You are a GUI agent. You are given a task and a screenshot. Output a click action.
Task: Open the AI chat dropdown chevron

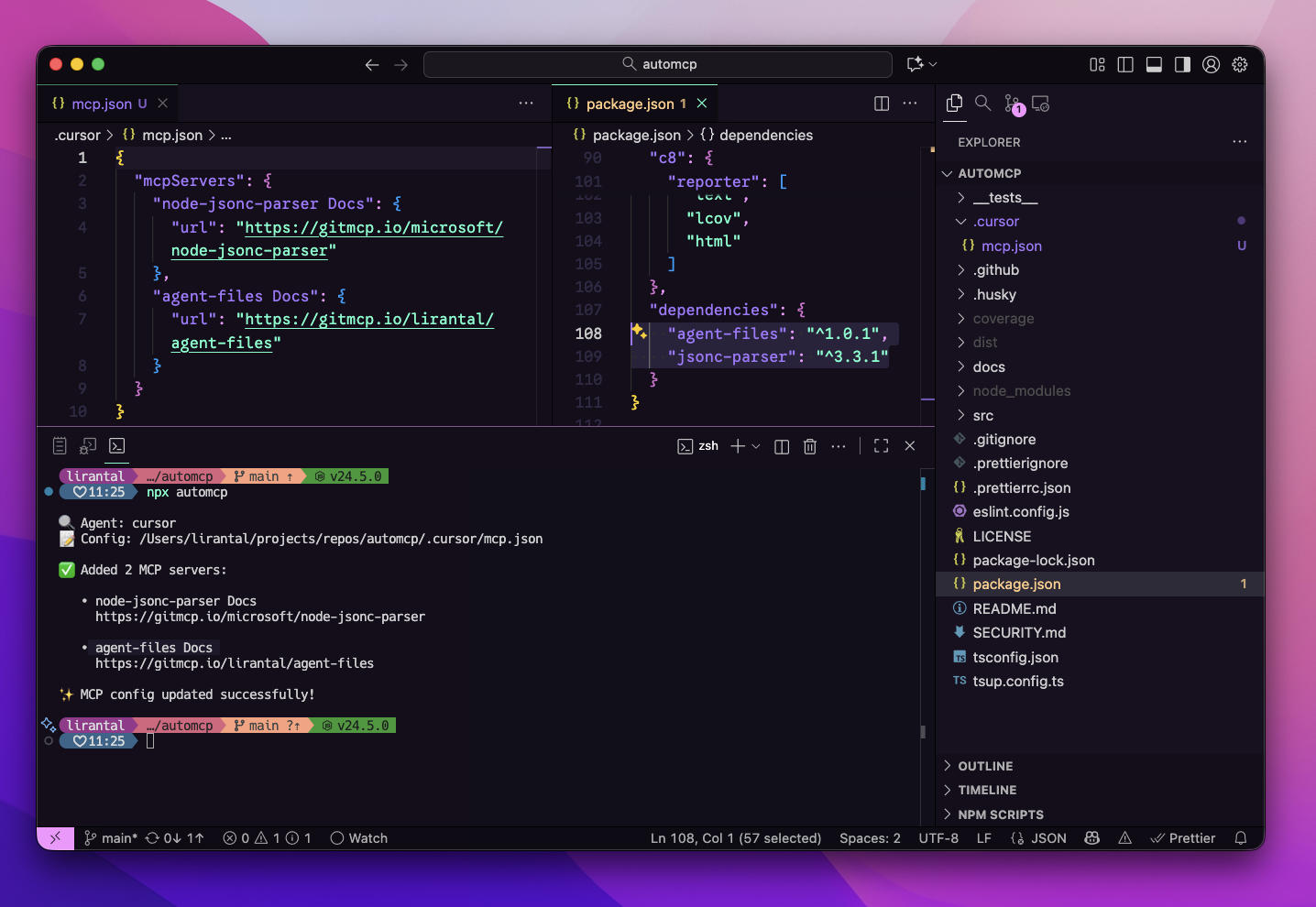pos(933,64)
